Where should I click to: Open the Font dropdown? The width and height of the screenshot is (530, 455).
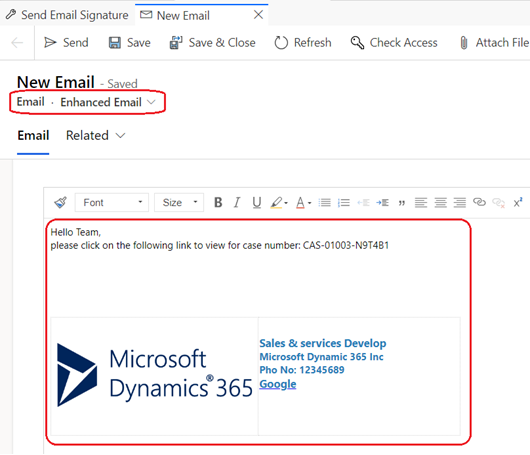(112, 202)
